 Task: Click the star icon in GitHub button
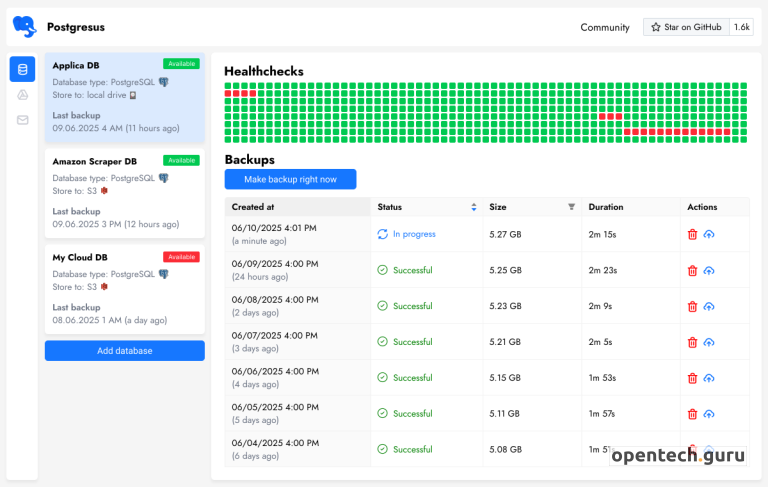click(x=656, y=27)
